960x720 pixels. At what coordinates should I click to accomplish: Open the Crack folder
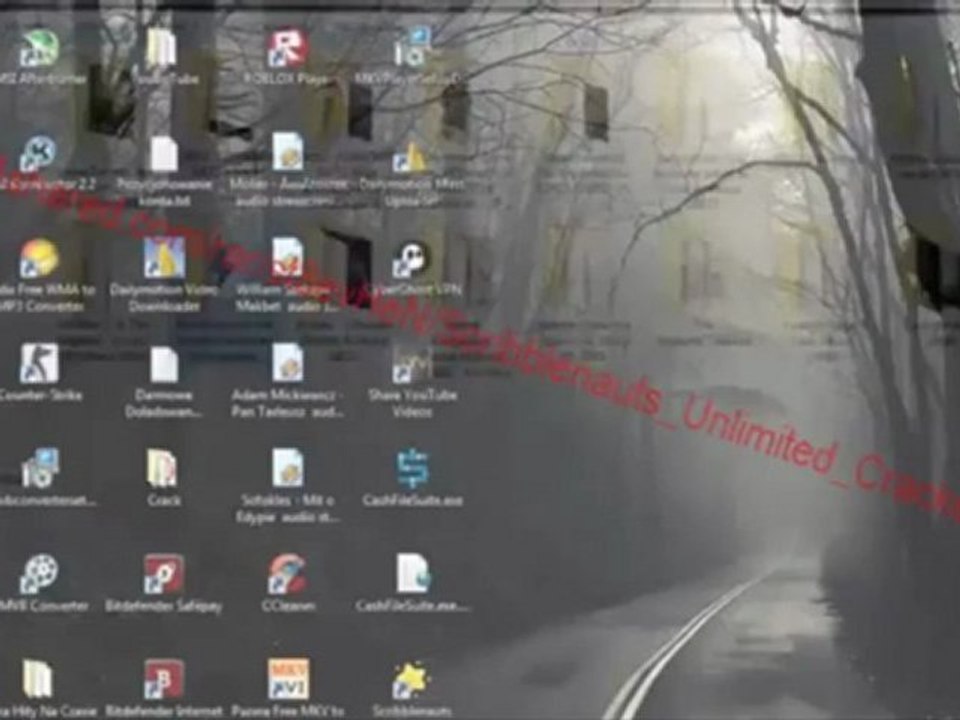pyautogui.click(x=162, y=469)
